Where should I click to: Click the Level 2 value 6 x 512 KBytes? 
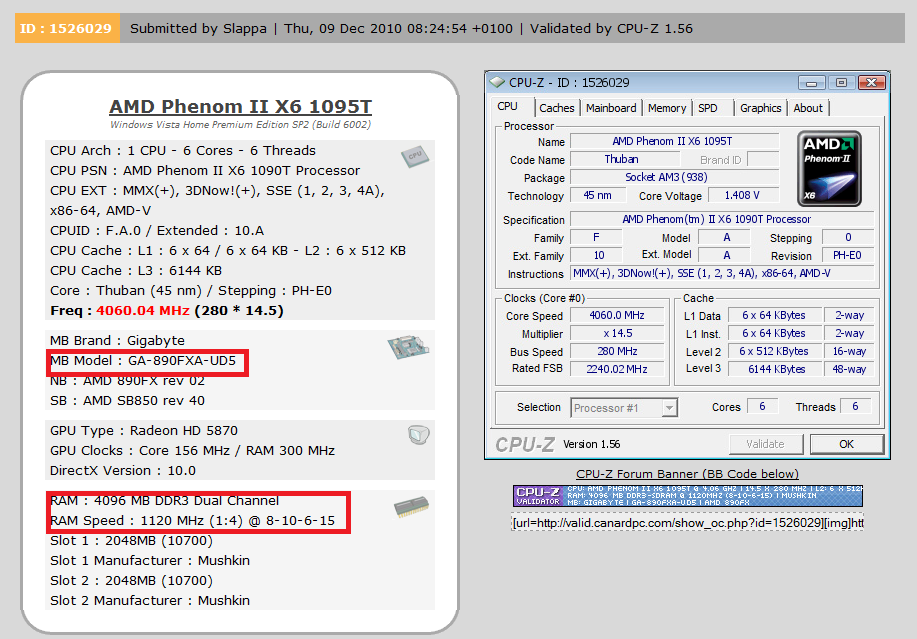(x=774, y=351)
